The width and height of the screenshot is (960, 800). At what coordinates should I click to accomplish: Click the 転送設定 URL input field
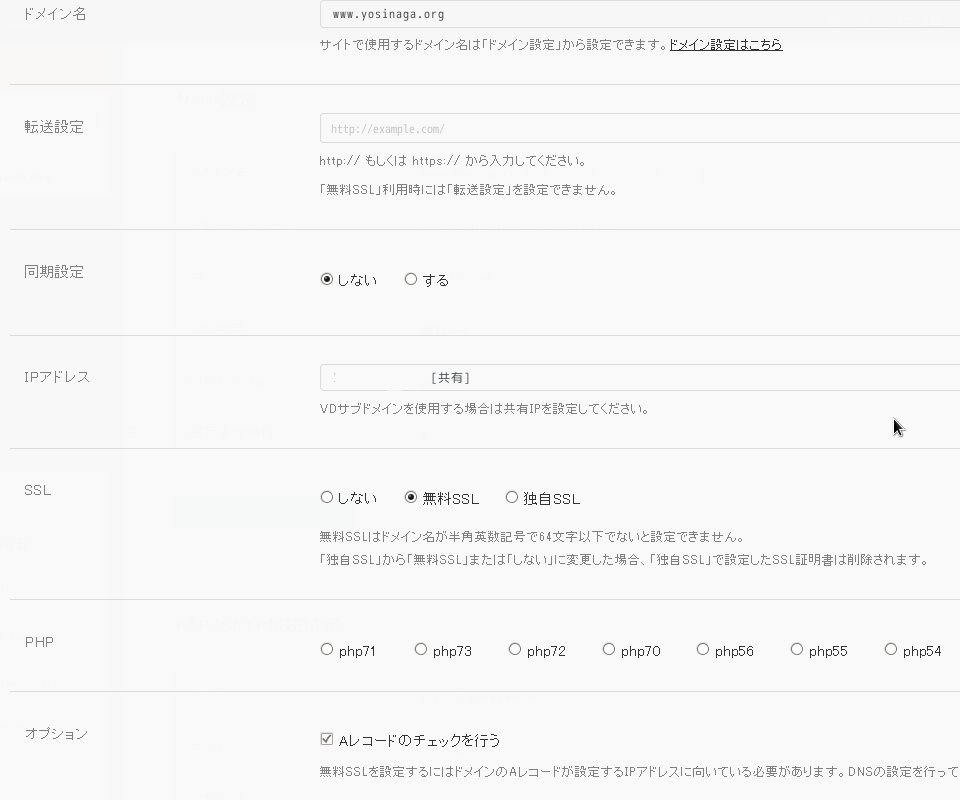pyautogui.click(x=640, y=129)
